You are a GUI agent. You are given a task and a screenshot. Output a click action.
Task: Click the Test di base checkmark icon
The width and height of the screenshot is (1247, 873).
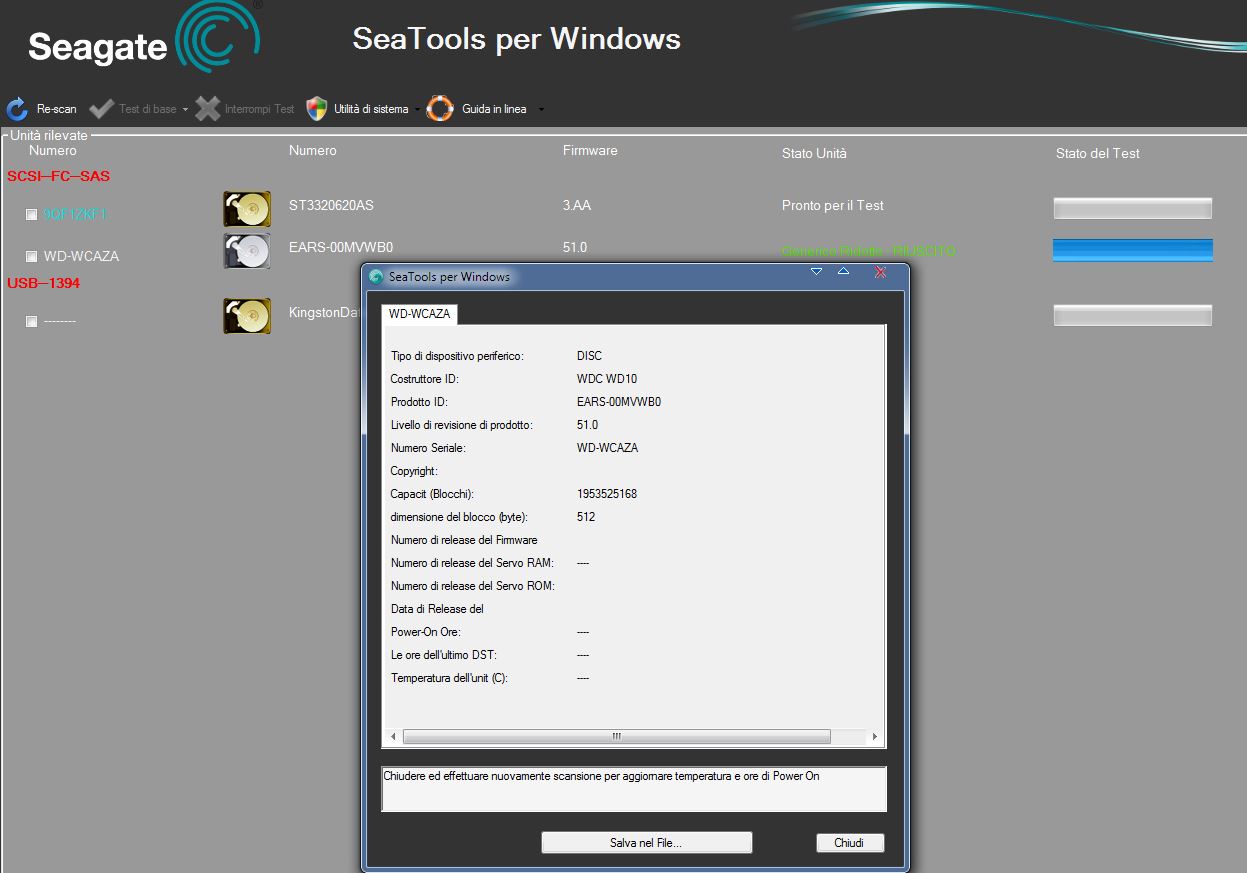[101, 109]
